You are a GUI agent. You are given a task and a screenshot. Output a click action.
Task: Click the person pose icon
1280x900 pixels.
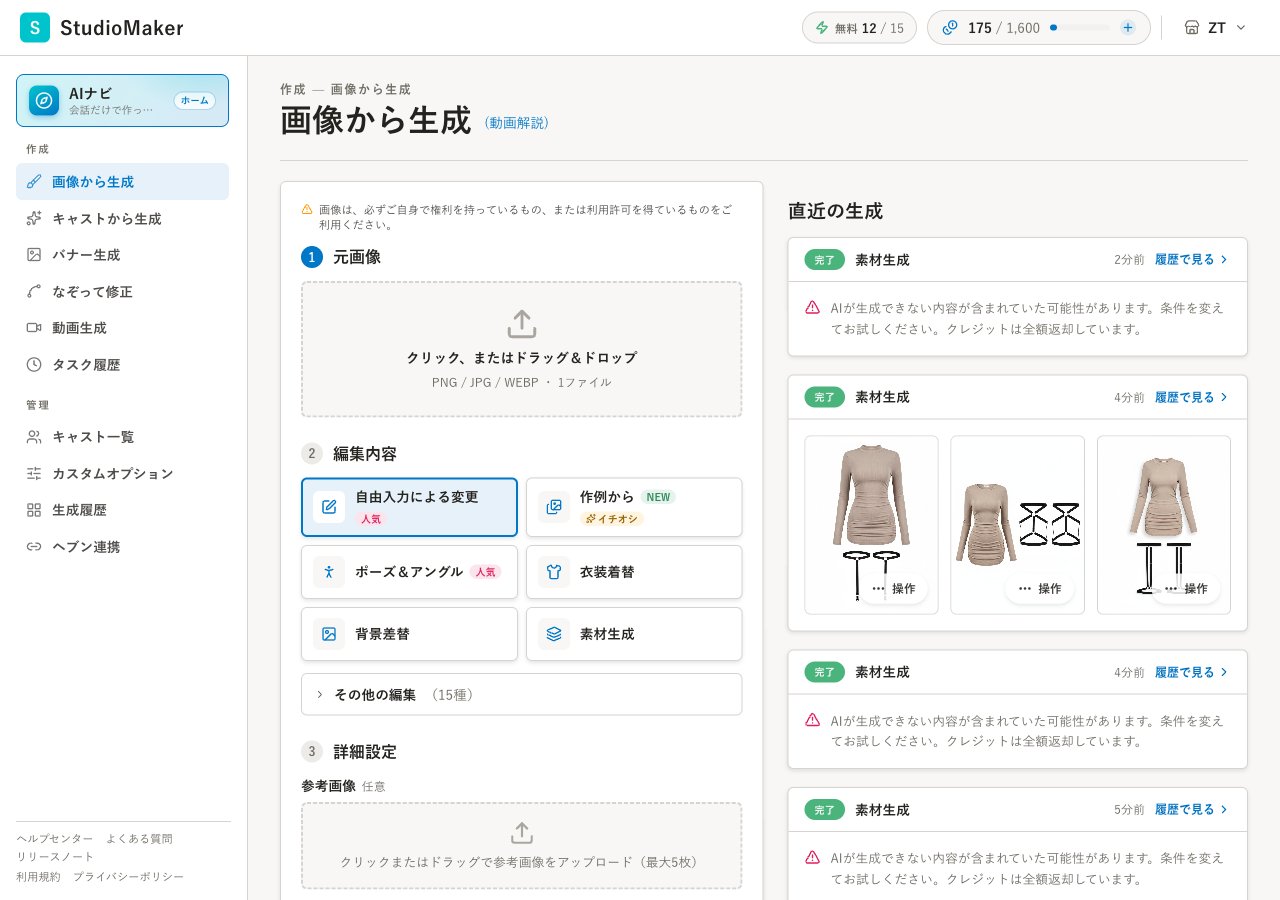click(329, 572)
